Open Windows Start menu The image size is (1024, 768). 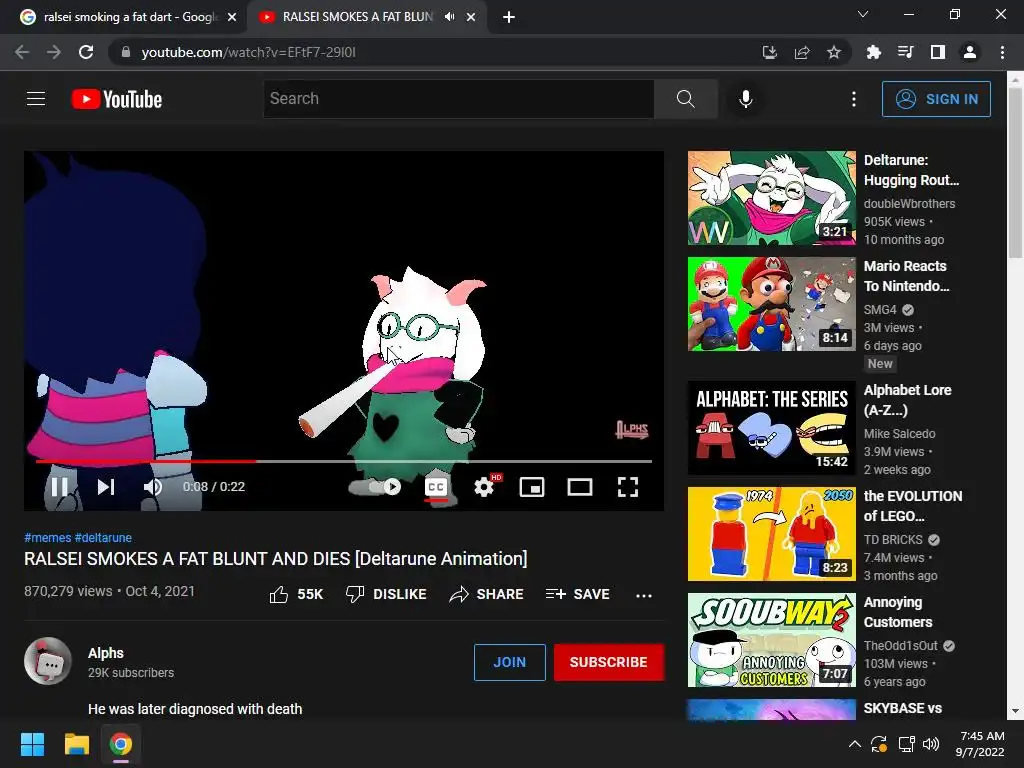pos(32,744)
